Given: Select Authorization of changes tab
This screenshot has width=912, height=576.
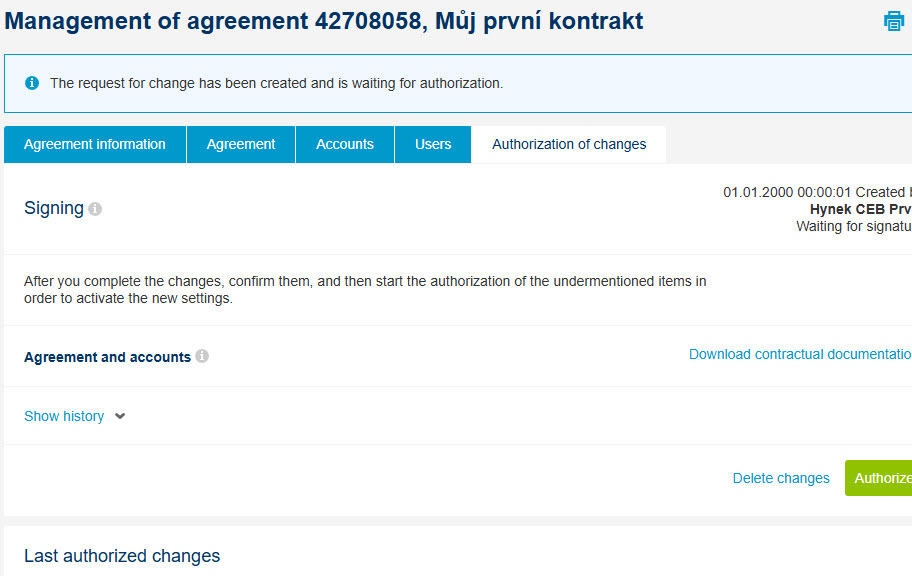Looking at the screenshot, I should click(569, 144).
